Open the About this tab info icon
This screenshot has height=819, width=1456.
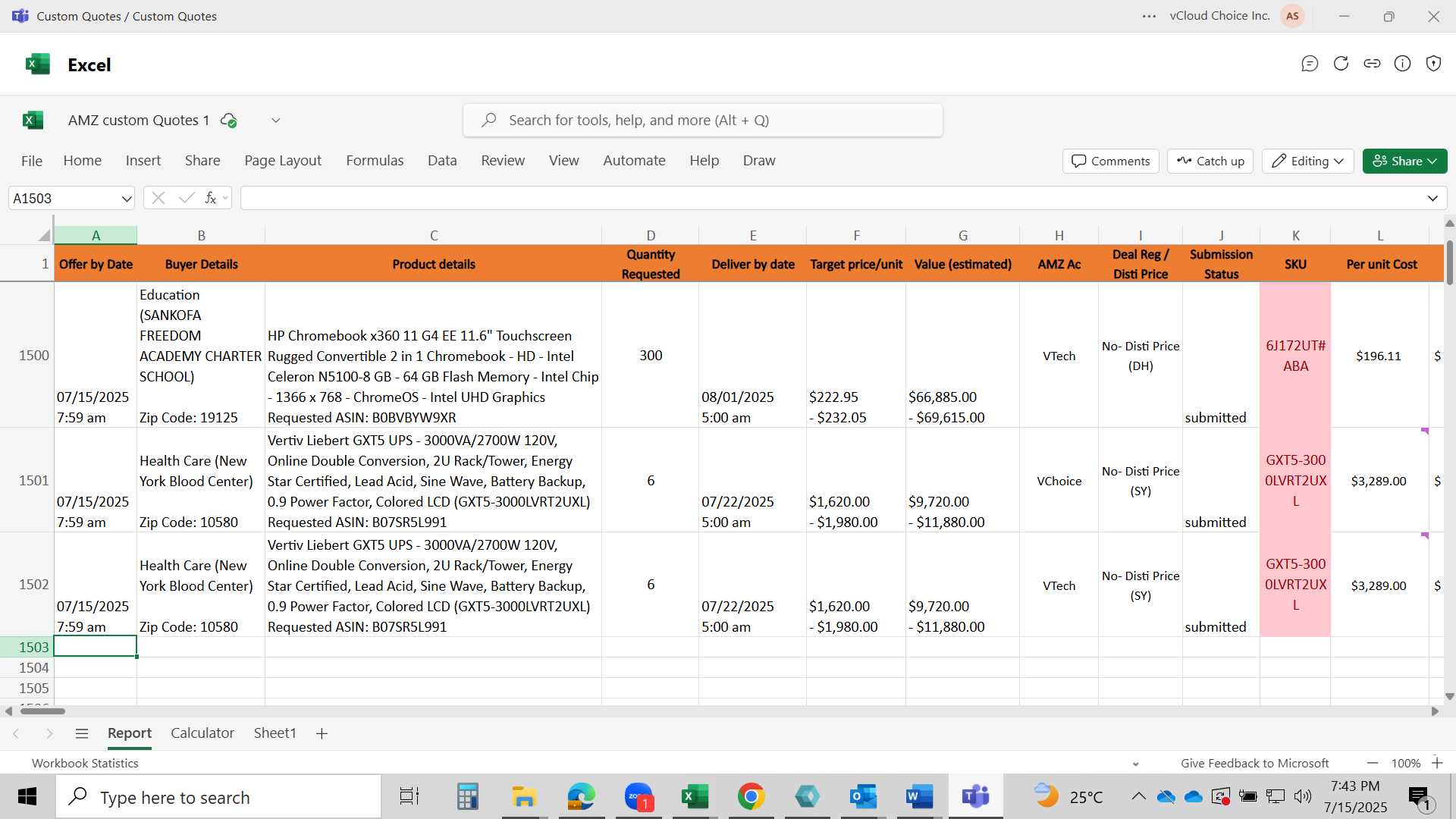pyautogui.click(x=1403, y=64)
